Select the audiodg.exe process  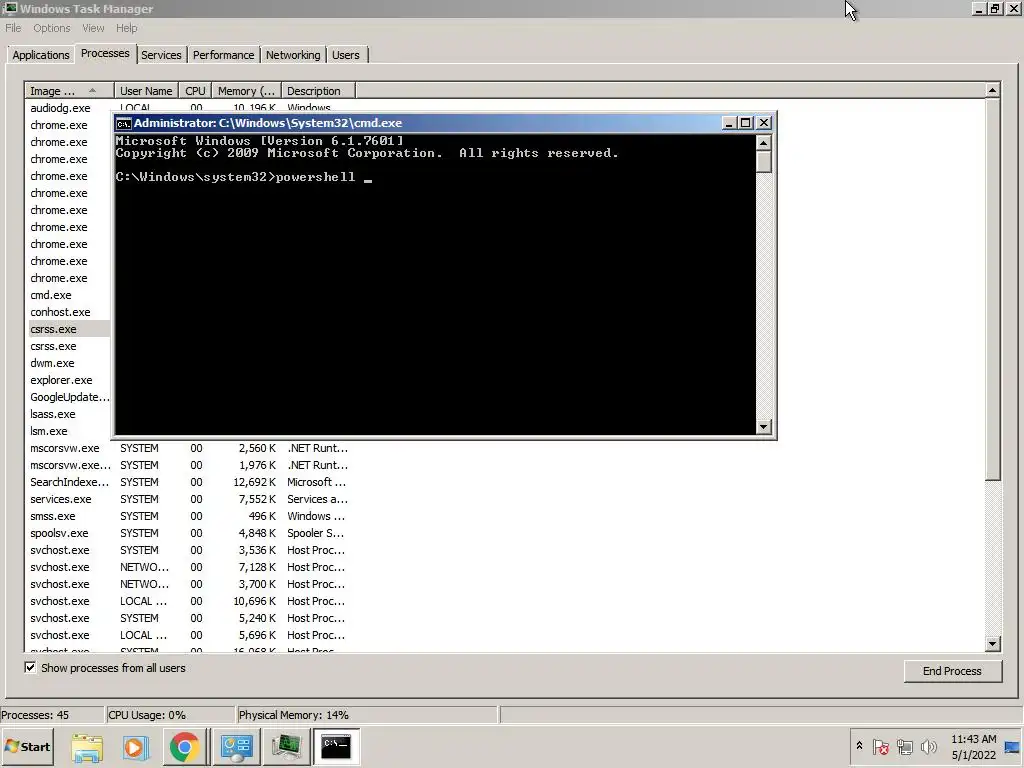[60, 108]
